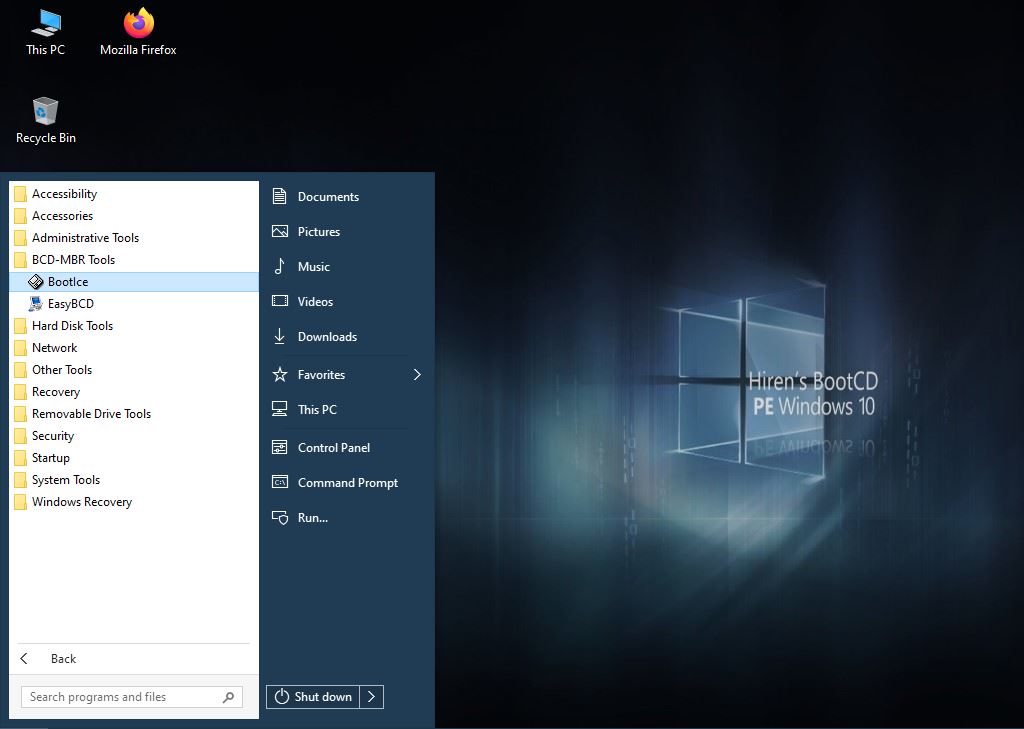This screenshot has height=729, width=1024.
Task: Expand the Windows Recovery folder
Action: pyautogui.click(x=81, y=502)
